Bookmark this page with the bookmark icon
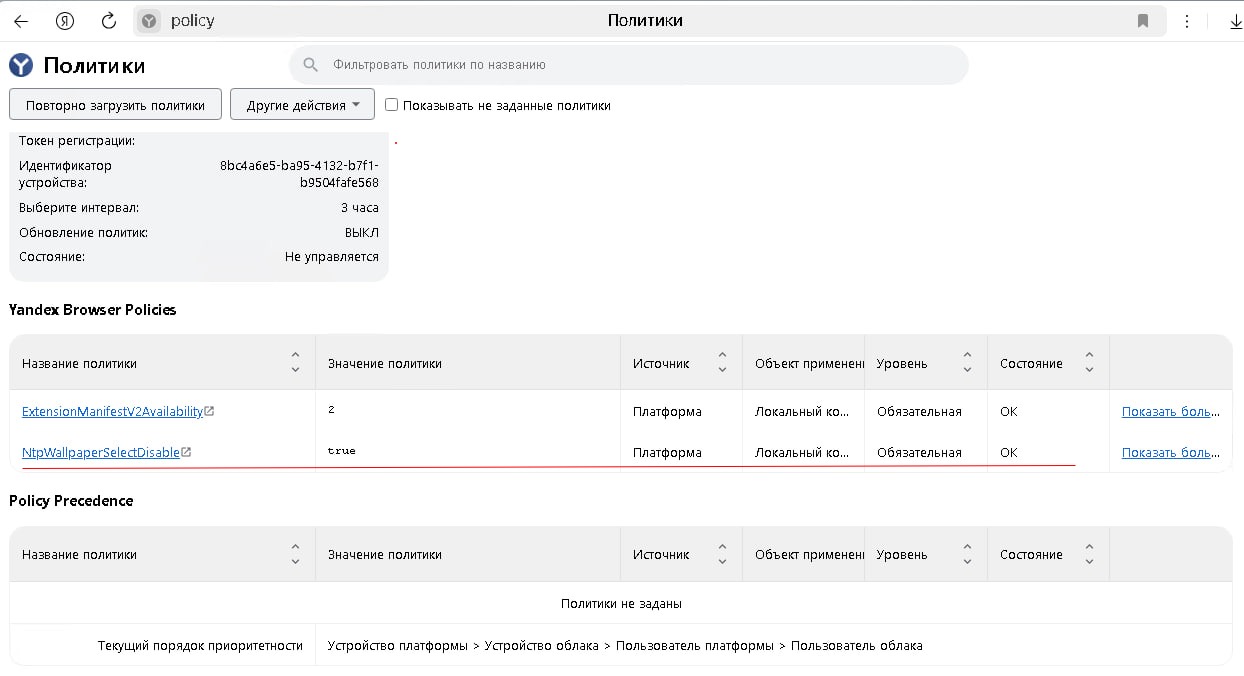This screenshot has width=1244, height=676. click(1143, 21)
